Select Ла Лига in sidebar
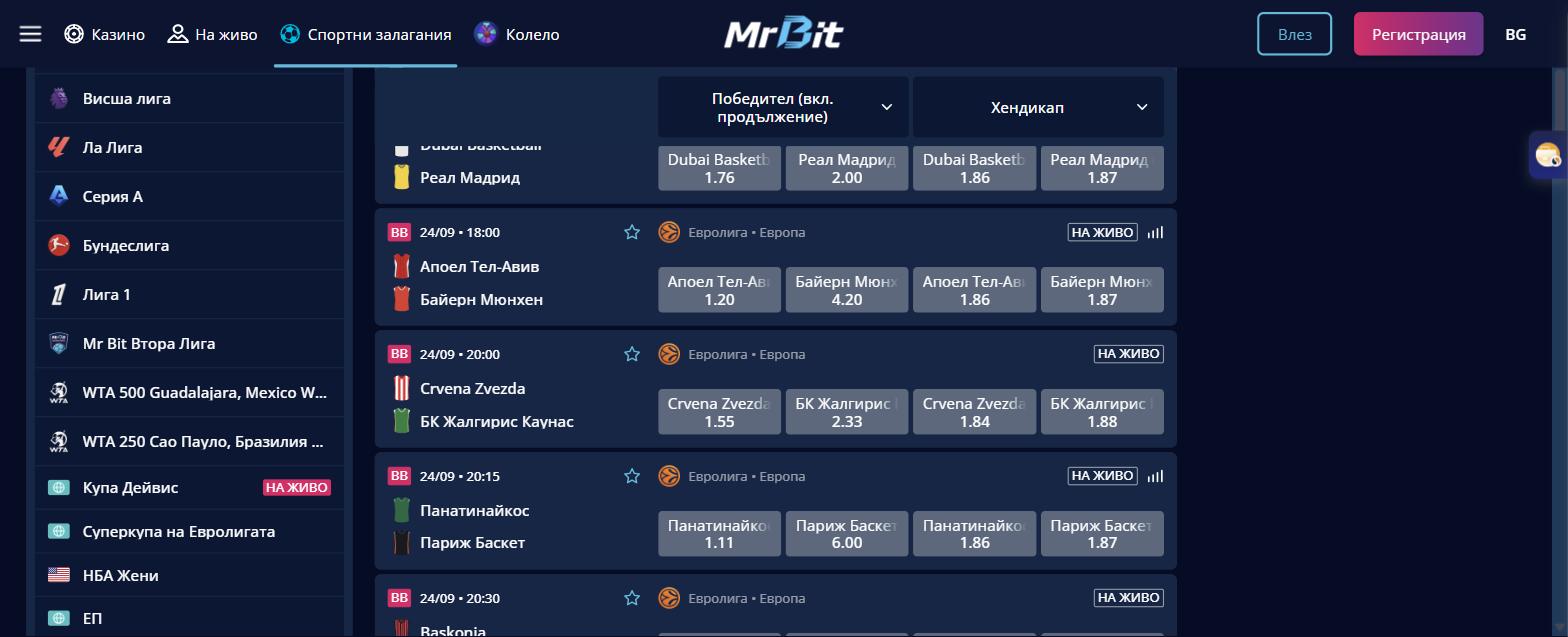 190,147
